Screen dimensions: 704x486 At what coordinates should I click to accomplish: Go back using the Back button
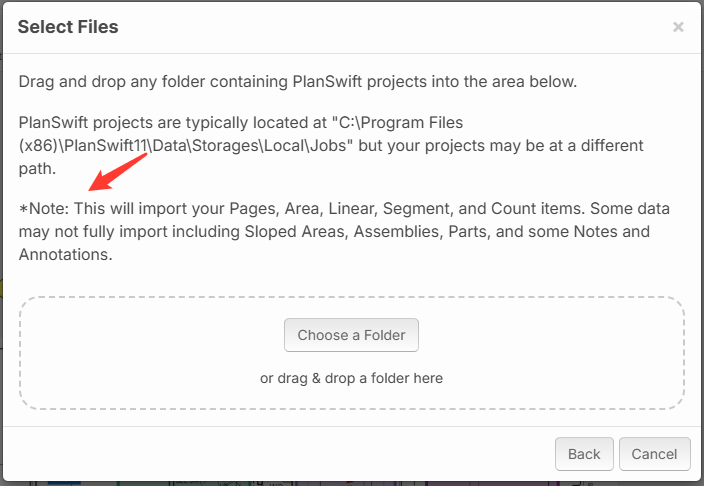584,454
